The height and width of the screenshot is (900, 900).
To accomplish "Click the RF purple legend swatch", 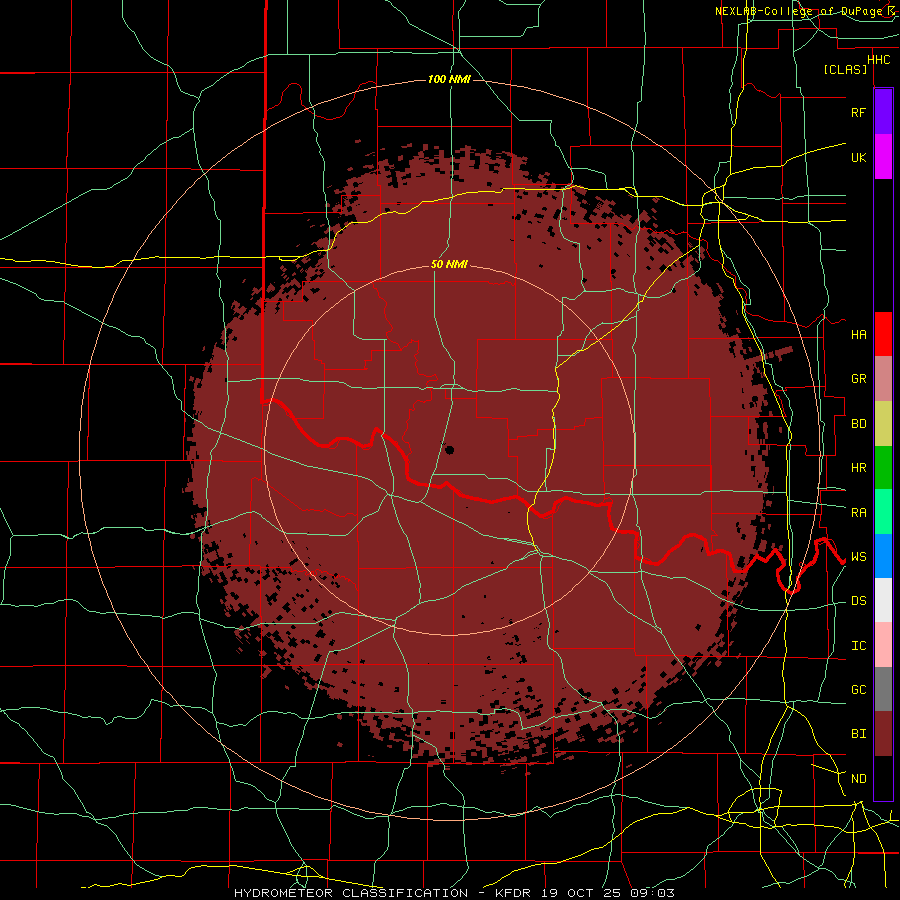I will click(x=883, y=112).
